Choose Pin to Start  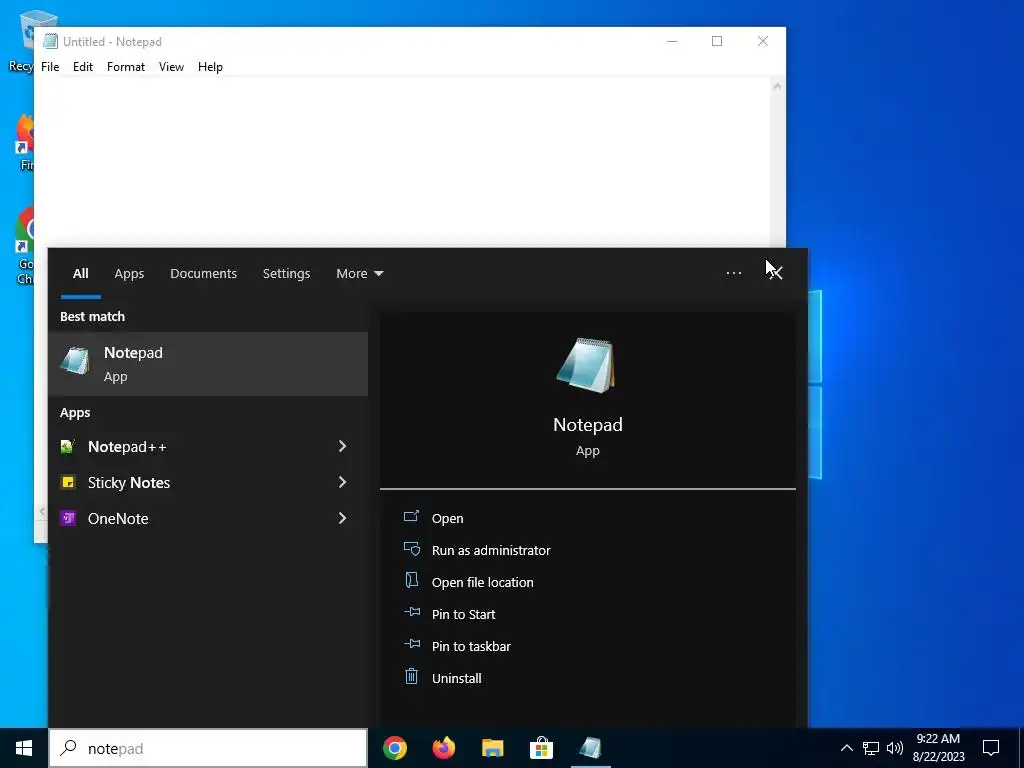coord(464,615)
